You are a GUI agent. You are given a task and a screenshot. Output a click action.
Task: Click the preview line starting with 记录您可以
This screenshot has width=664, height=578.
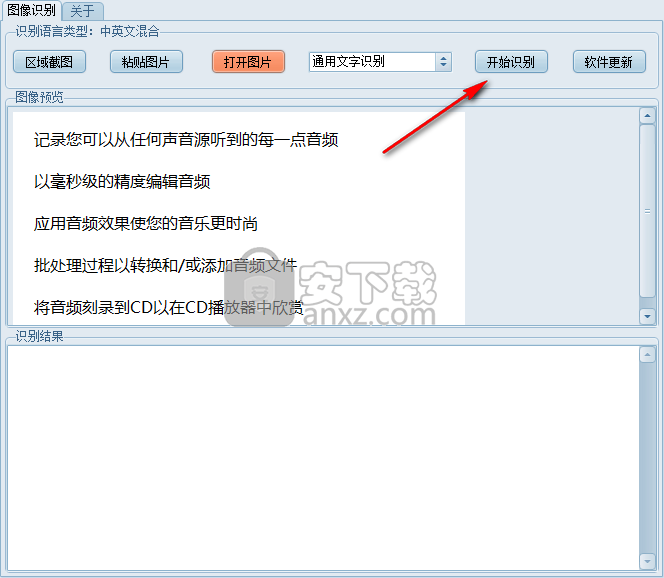tap(186, 140)
